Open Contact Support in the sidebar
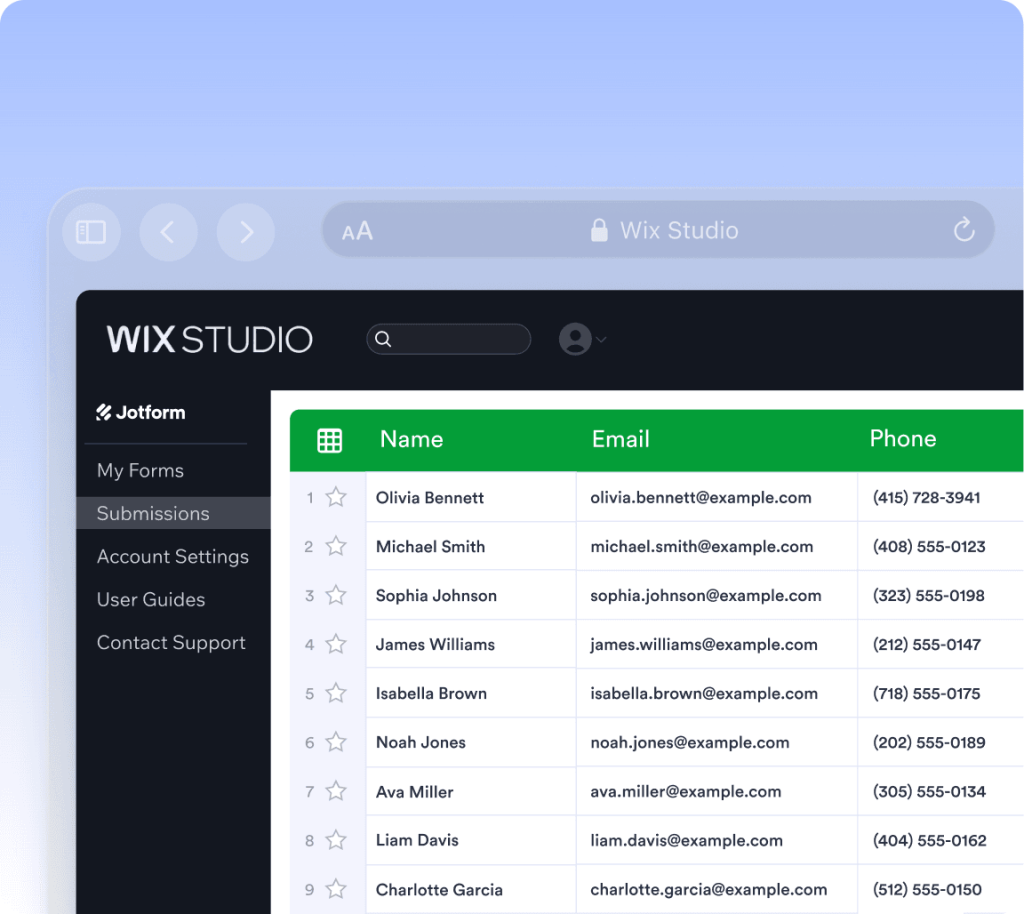 [171, 642]
